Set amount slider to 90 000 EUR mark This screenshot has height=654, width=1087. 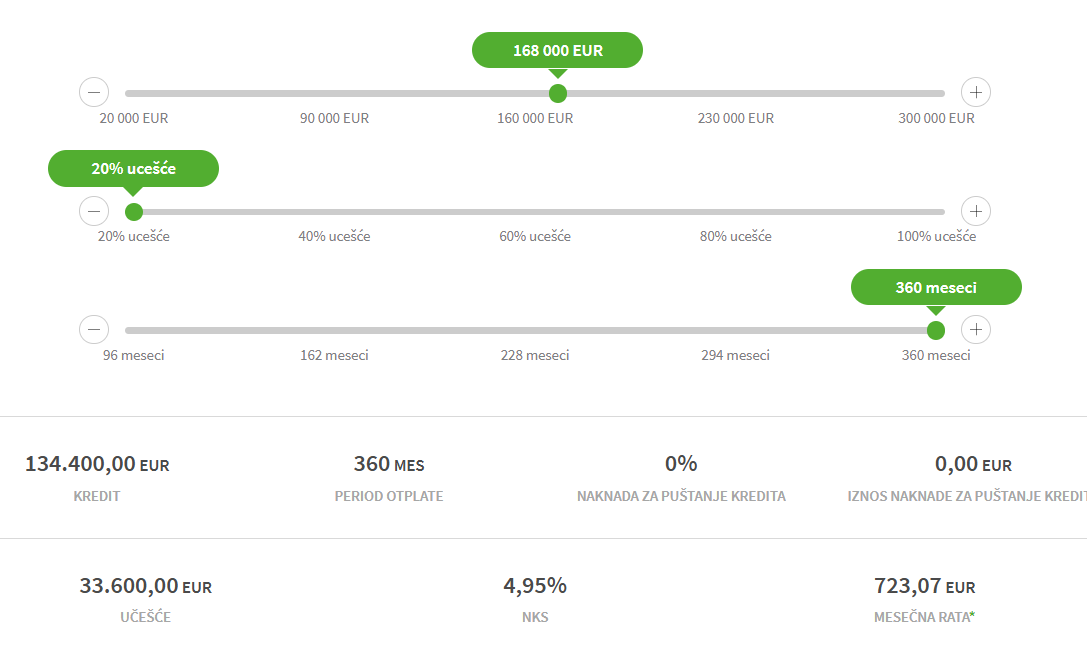[335, 93]
